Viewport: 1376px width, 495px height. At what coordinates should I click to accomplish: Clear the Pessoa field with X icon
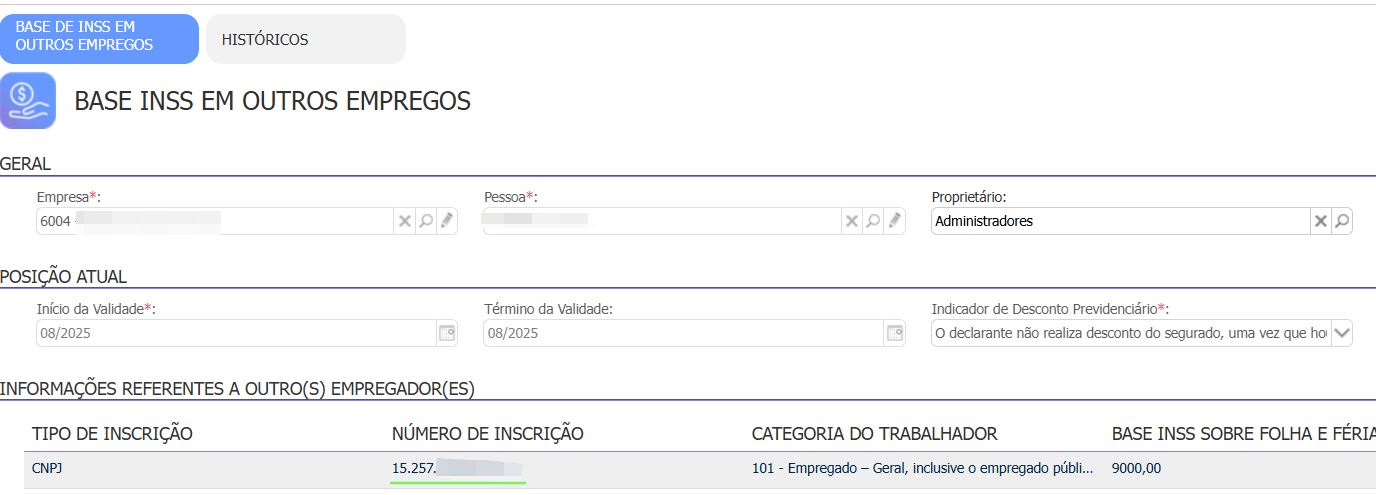(852, 221)
